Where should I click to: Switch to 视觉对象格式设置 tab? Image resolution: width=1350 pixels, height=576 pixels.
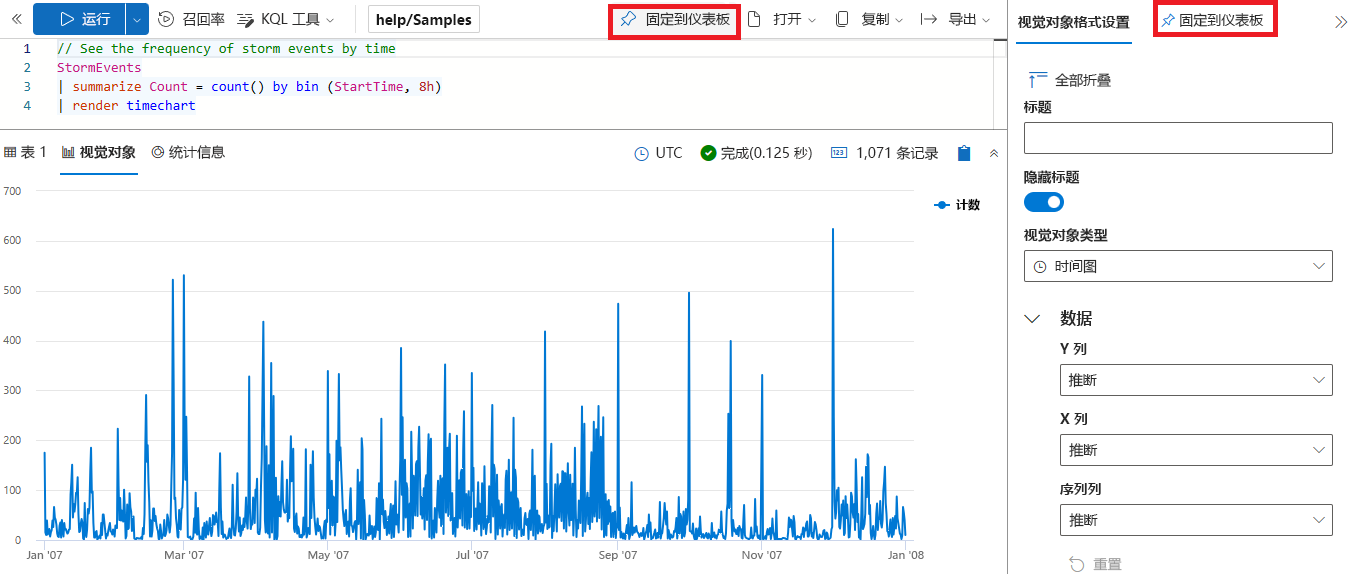pyautogui.click(x=1073, y=22)
